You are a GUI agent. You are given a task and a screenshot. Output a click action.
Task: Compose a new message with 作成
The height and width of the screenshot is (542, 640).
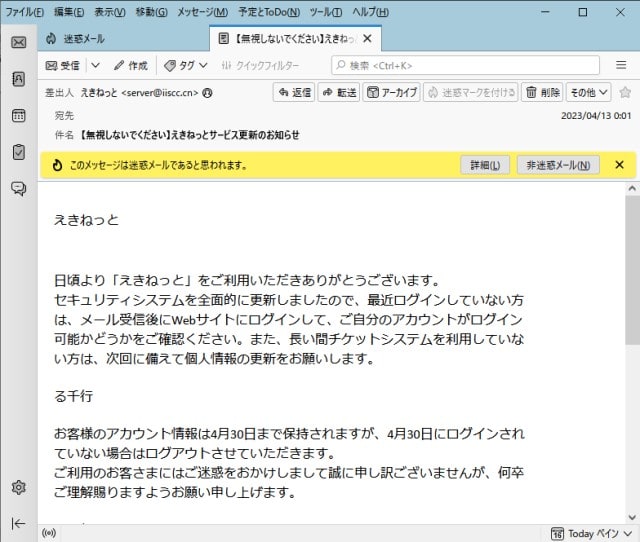pyautogui.click(x=131, y=65)
